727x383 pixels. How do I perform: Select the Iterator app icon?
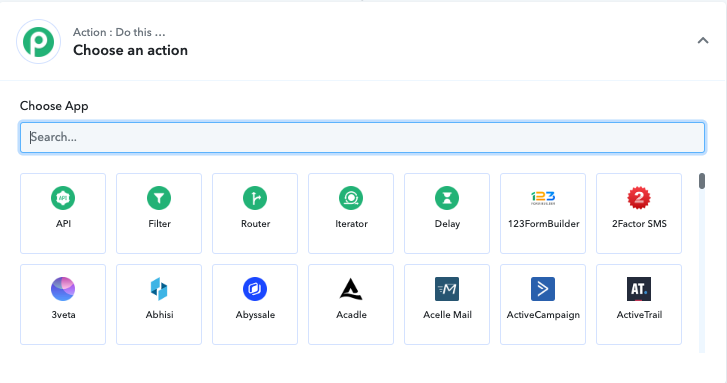(351, 198)
